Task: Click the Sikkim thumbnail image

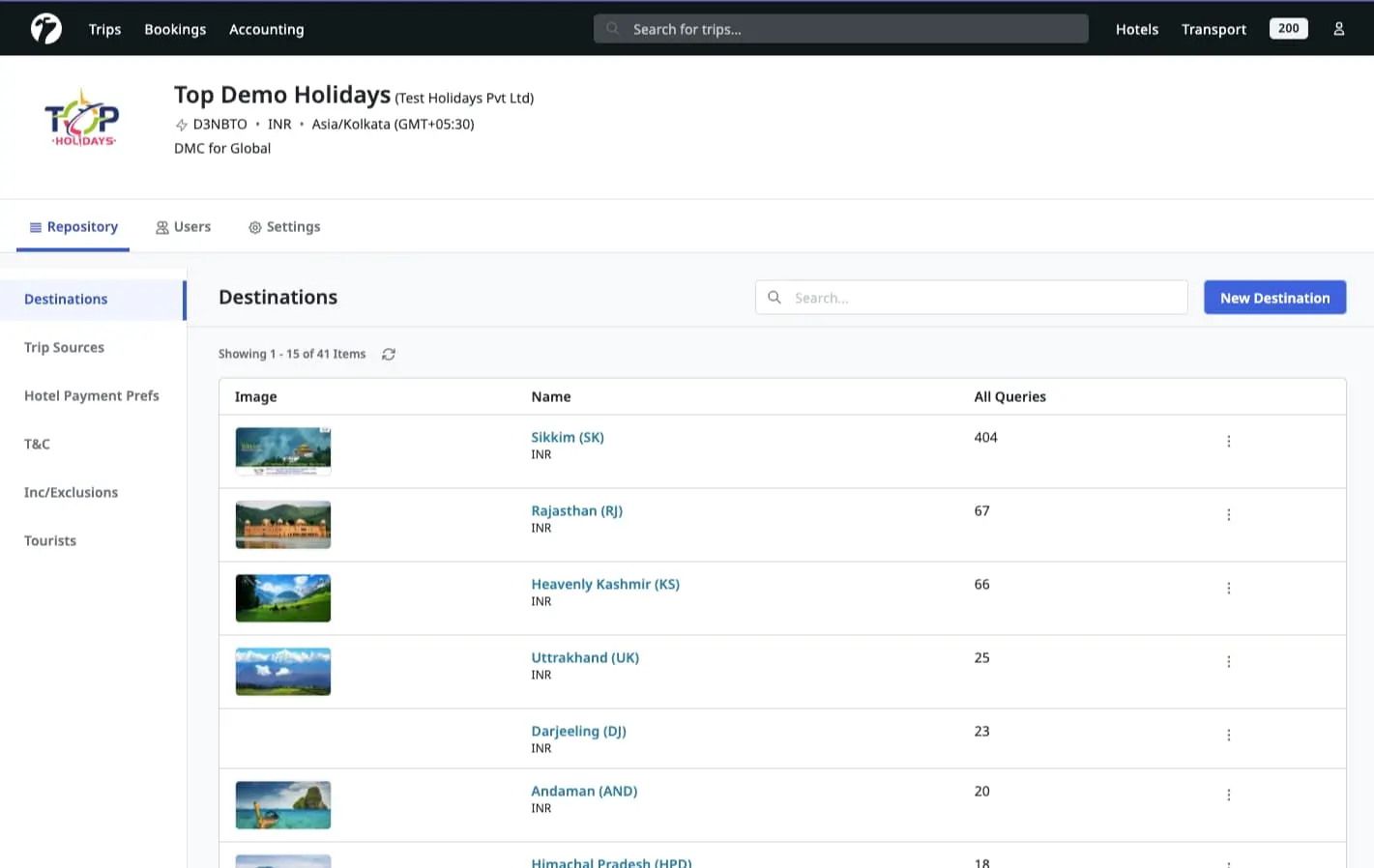Action: (283, 451)
